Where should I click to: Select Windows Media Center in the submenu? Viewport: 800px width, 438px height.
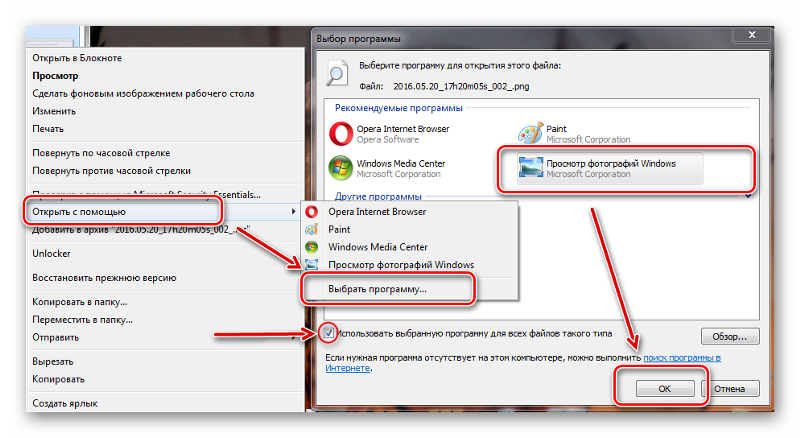tap(378, 247)
